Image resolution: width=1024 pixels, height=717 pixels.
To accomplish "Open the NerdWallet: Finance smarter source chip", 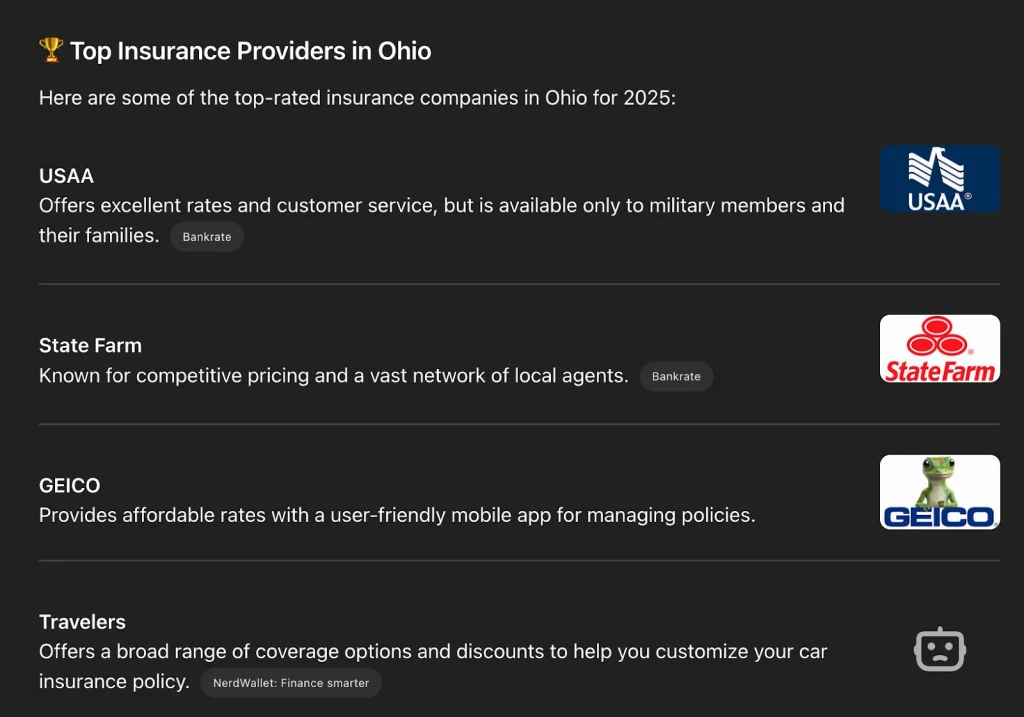I will coord(291,682).
